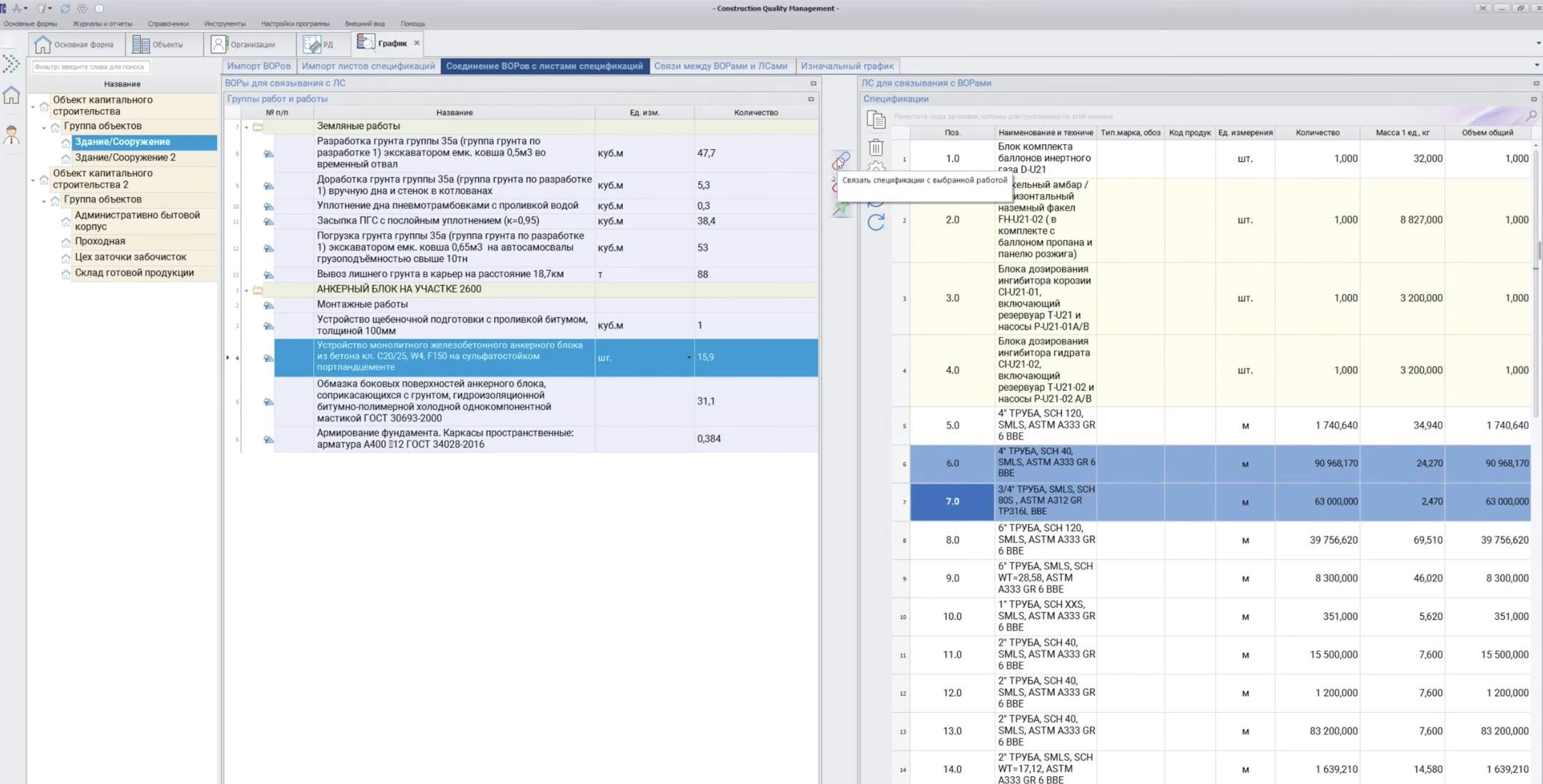Click the work icon beside Армирование фундамента row
The width and height of the screenshot is (1543, 784).
click(x=268, y=439)
